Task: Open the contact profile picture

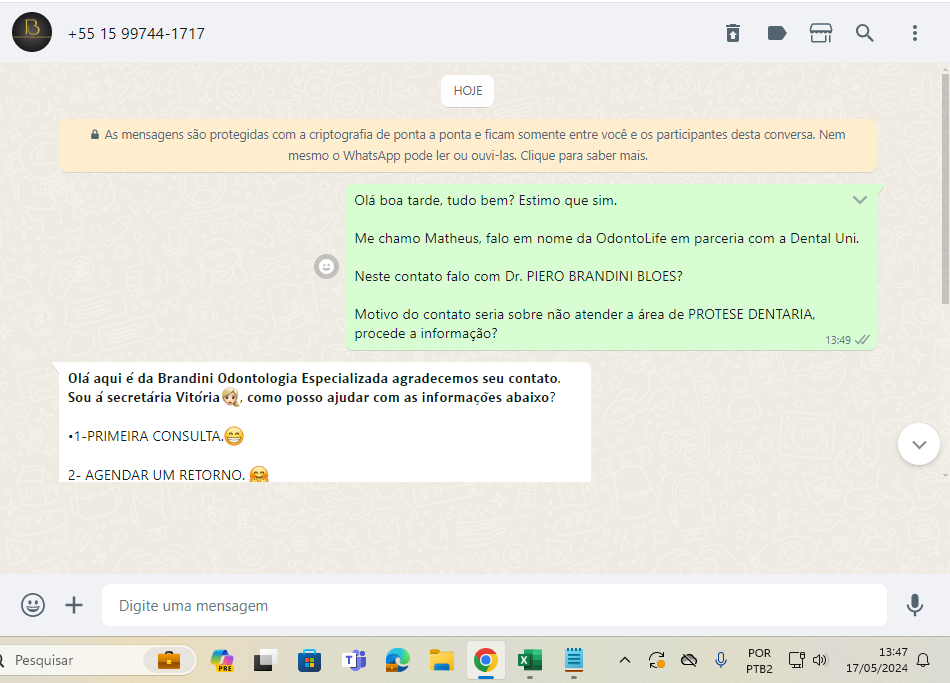Action: 32,32
